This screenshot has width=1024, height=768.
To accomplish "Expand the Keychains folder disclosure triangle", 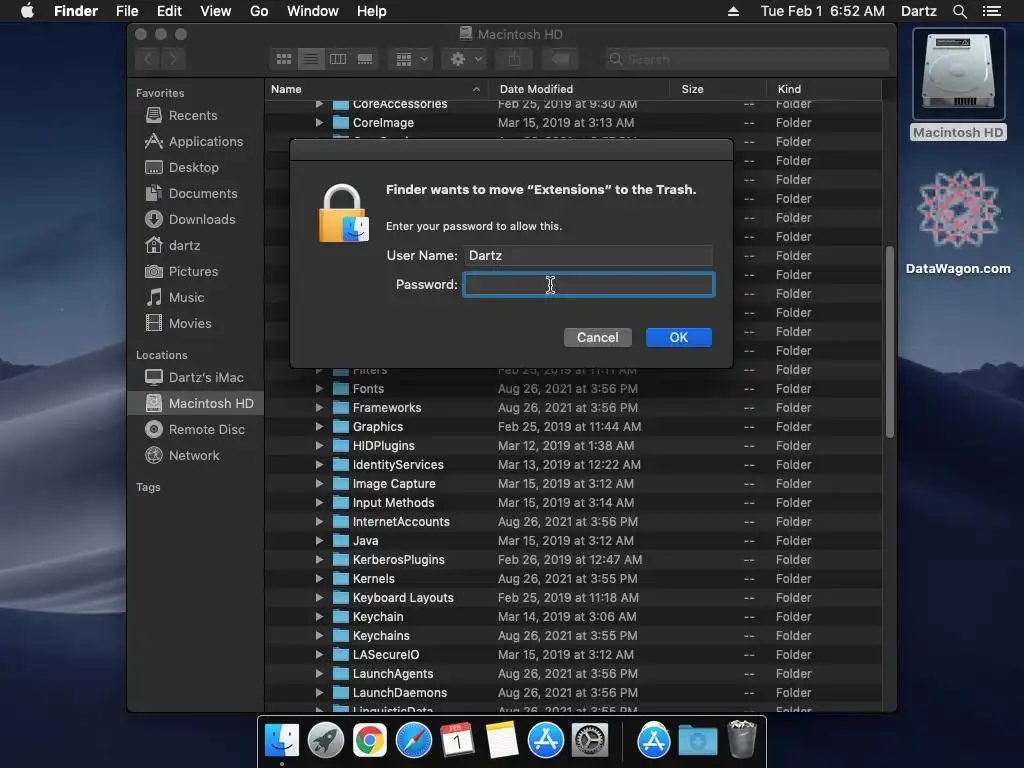I will tap(319, 635).
